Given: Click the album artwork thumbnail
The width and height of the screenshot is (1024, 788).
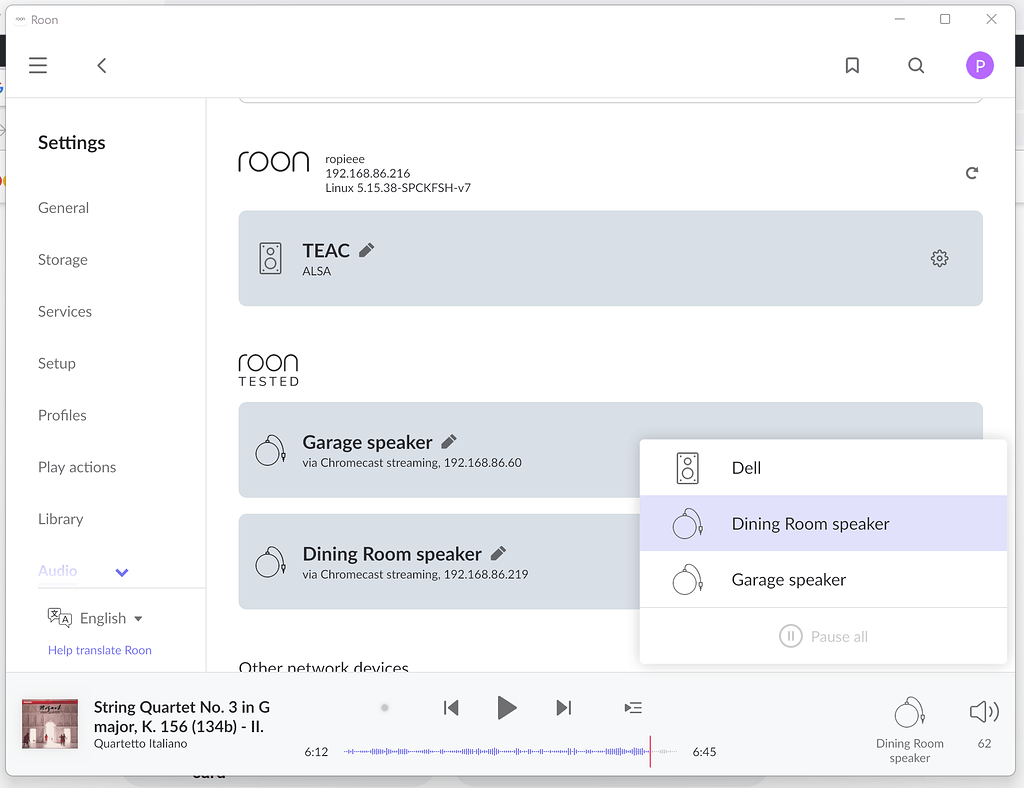Looking at the screenshot, I should 49,722.
